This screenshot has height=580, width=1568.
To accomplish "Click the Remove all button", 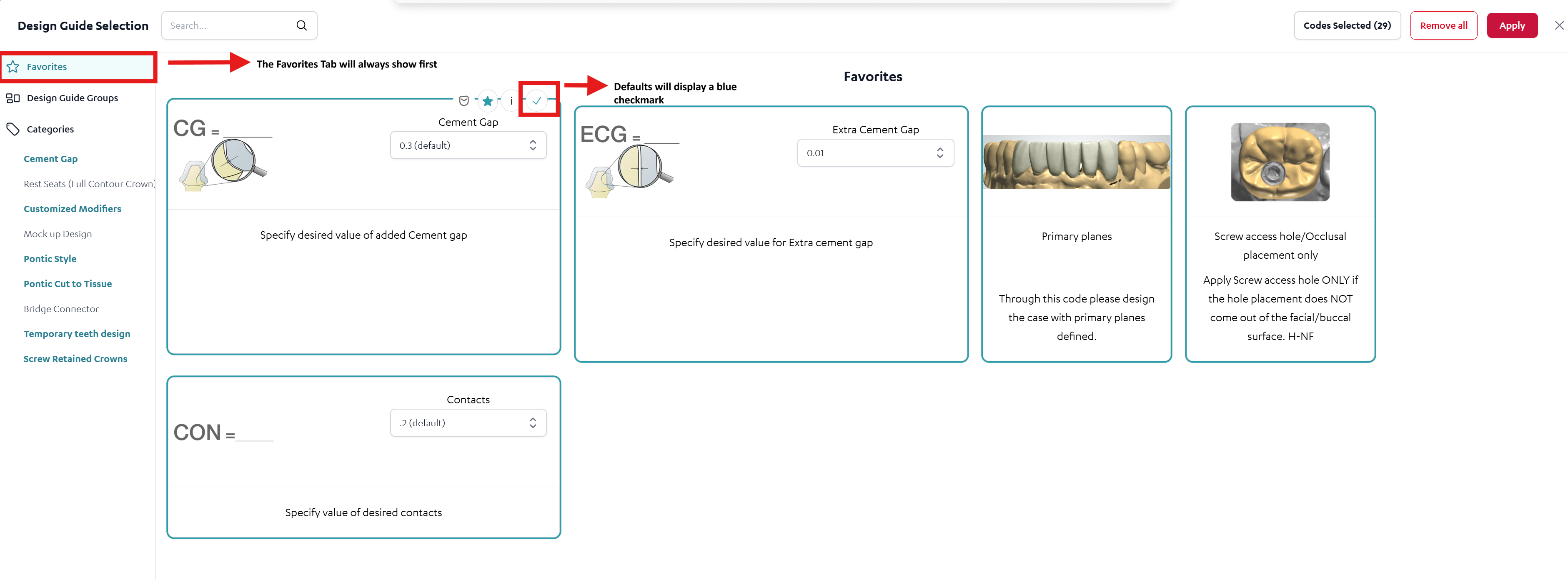I will (x=1443, y=25).
